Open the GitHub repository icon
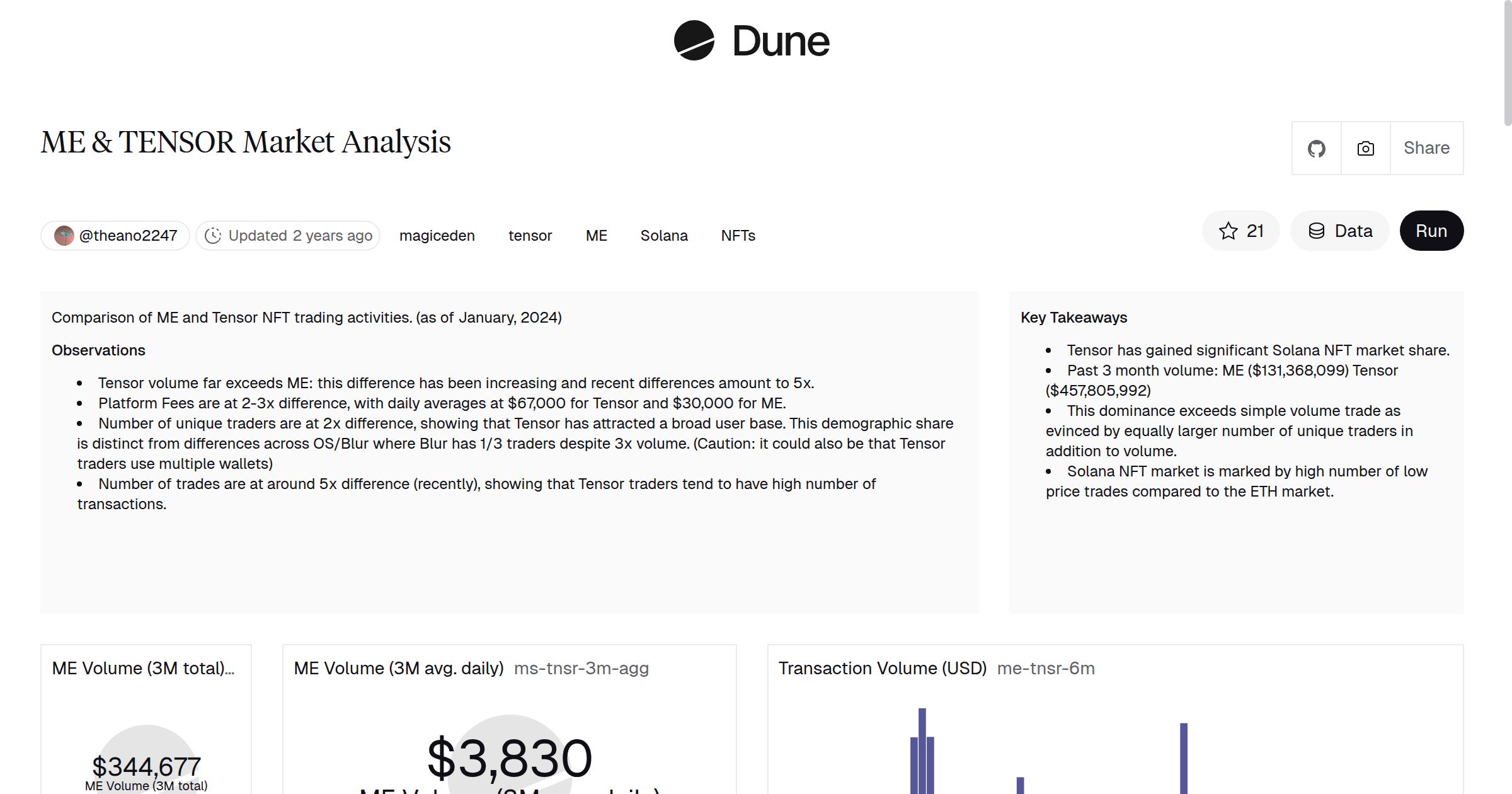The width and height of the screenshot is (1512, 794). (x=1316, y=148)
